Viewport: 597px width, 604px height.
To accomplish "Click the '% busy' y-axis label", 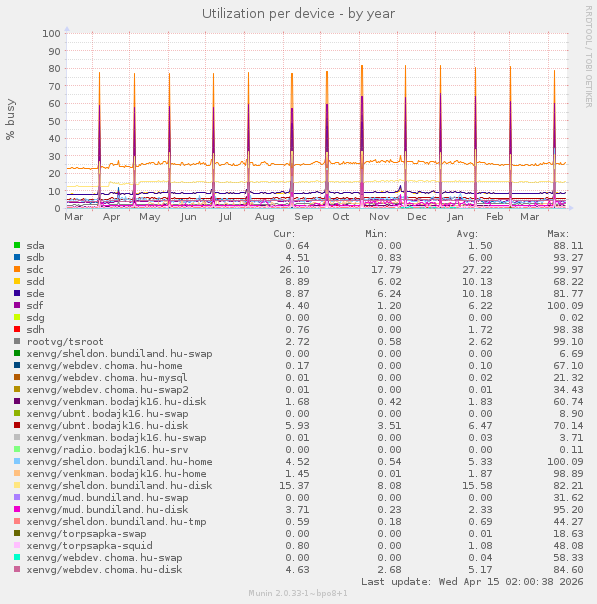I will pyautogui.click(x=10, y=119).
